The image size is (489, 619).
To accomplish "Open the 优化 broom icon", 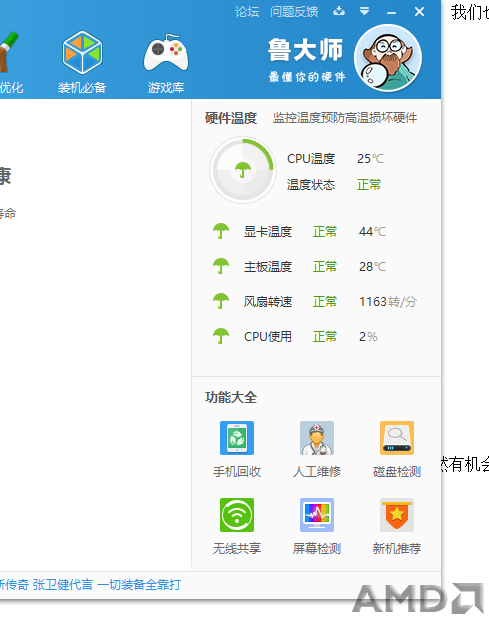I will tap(8, 53).
